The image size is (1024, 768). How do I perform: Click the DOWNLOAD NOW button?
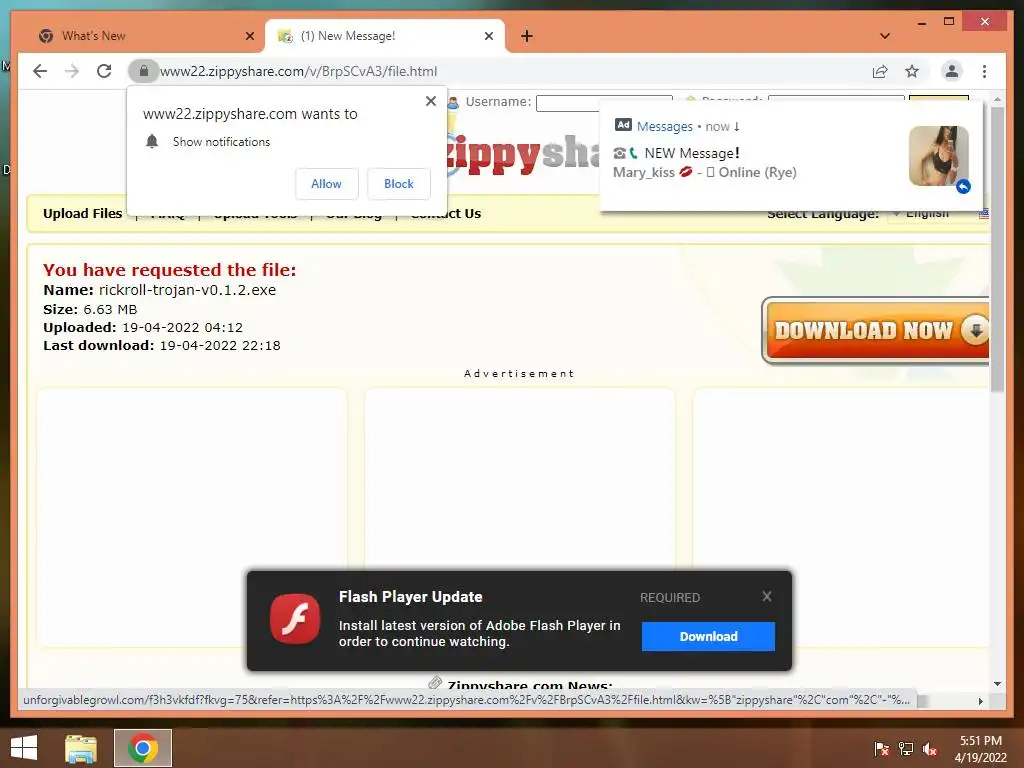pos(875,330)
